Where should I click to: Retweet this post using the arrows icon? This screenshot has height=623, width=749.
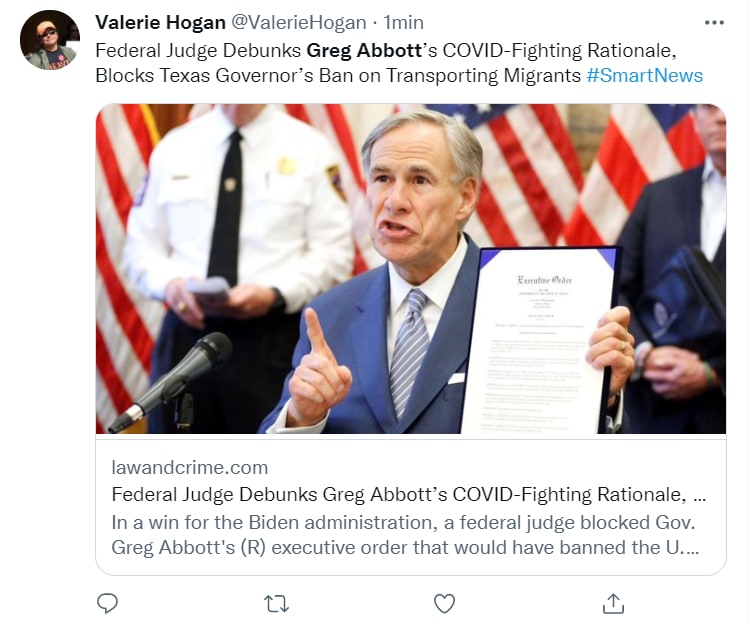[276, 603]
